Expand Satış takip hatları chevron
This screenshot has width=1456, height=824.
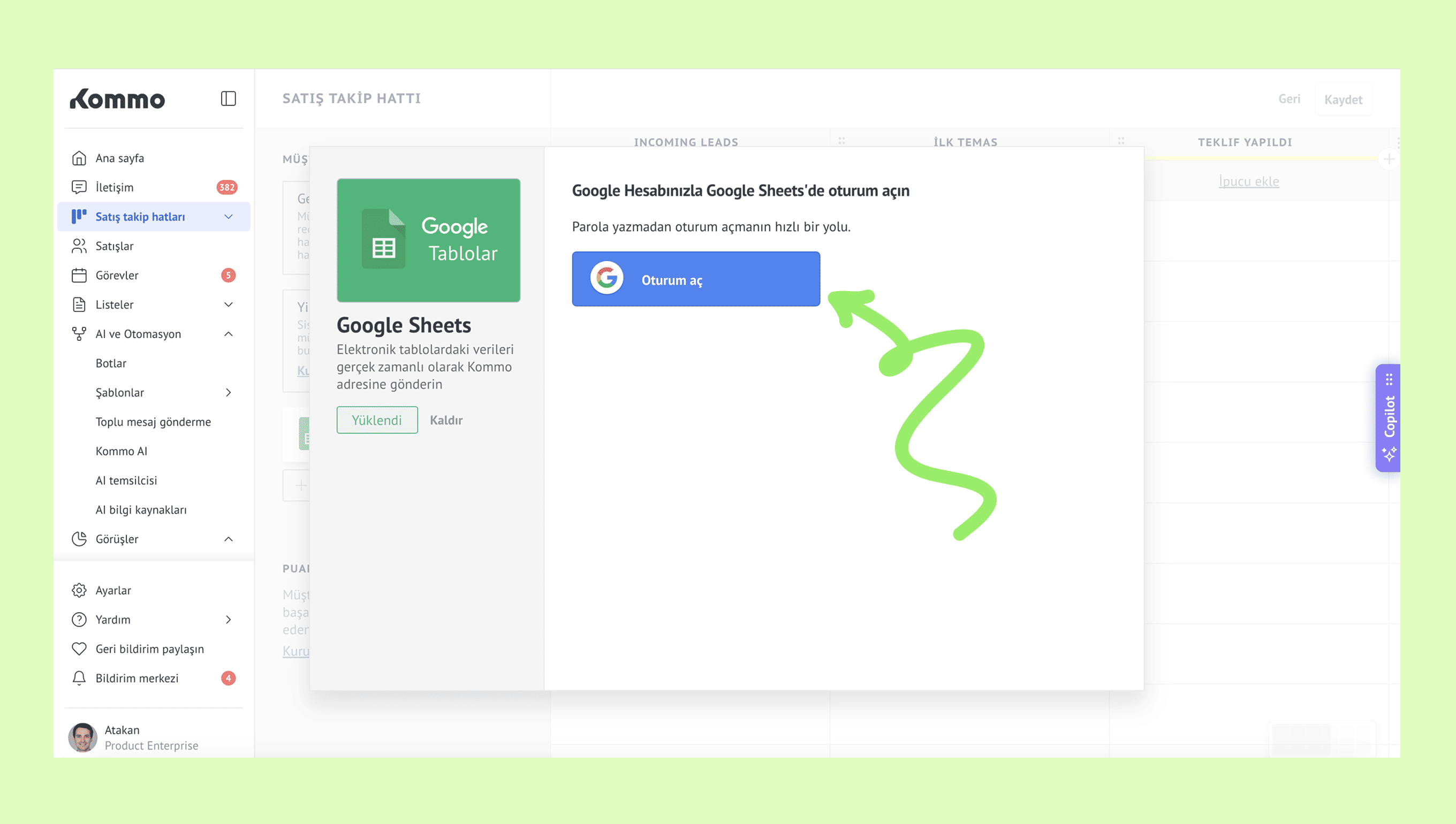pos(228,217)
